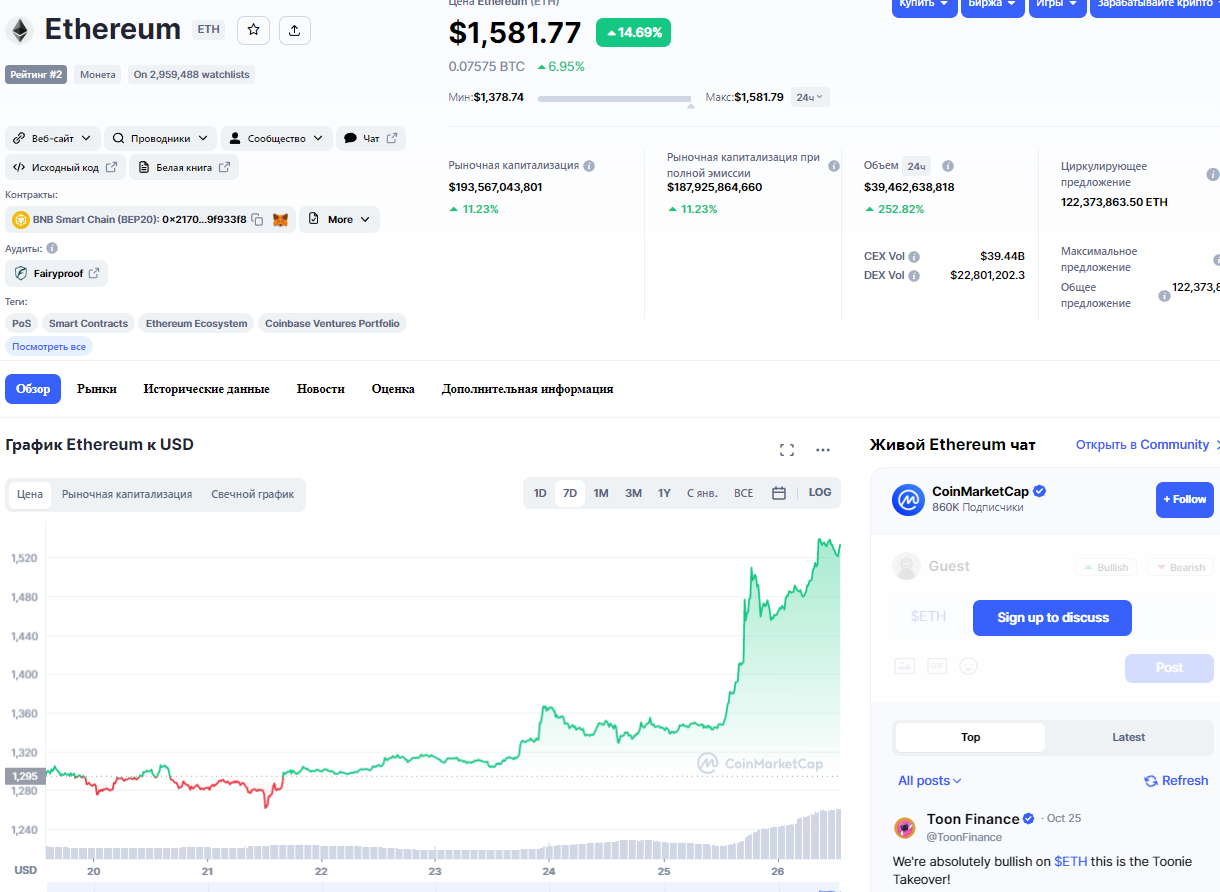Switch to the Latest posts tab
The height and width of the screenshot is (892, 1220).
click(1128, 737)
